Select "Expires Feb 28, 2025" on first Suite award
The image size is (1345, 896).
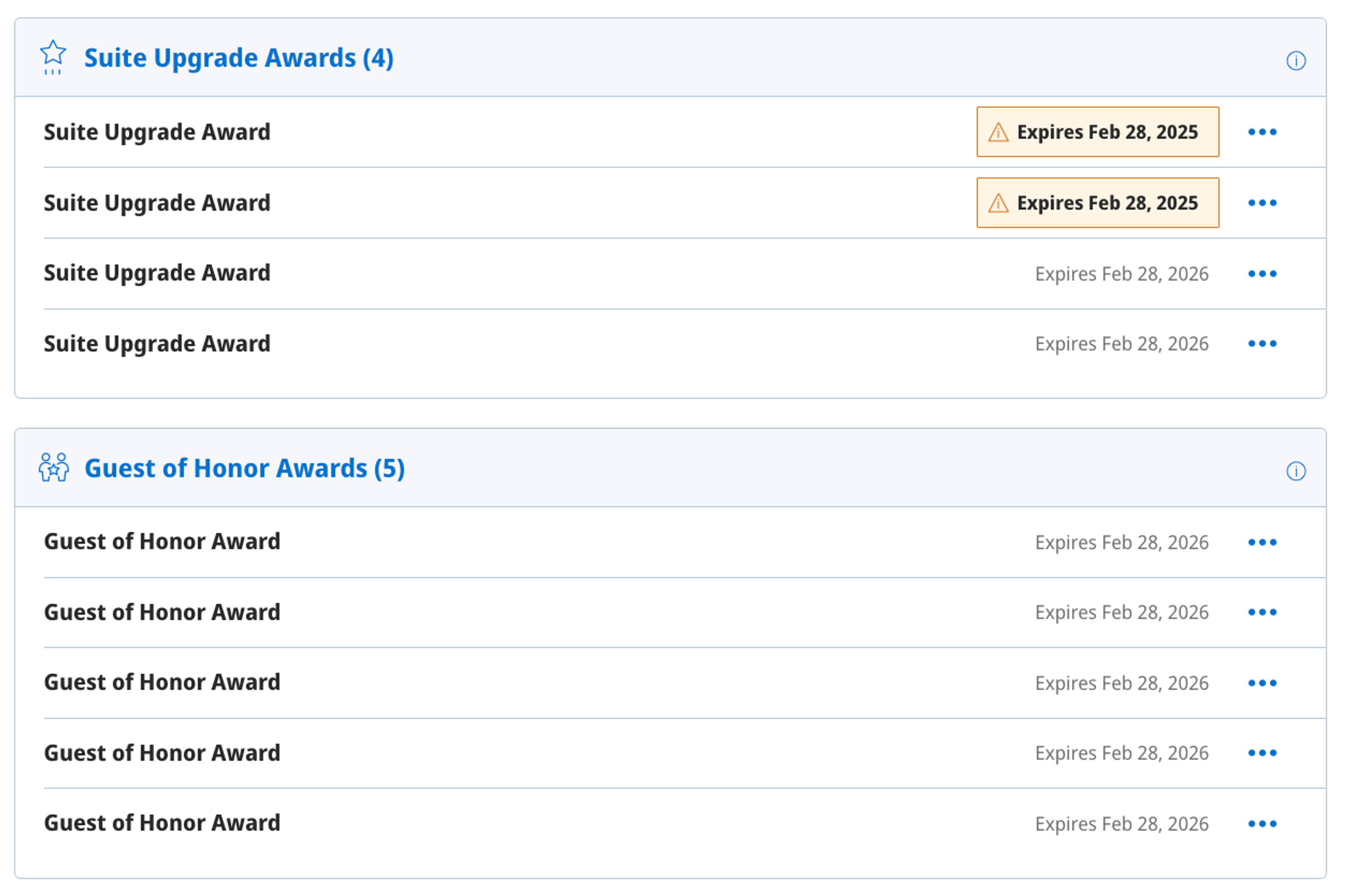point(1107,132)
